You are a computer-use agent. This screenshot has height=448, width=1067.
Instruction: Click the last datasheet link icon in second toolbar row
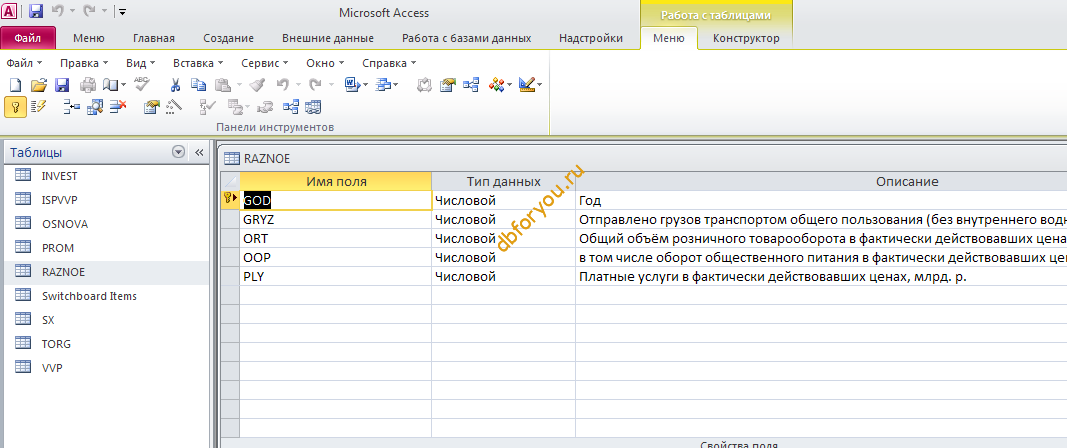[313, 107]
